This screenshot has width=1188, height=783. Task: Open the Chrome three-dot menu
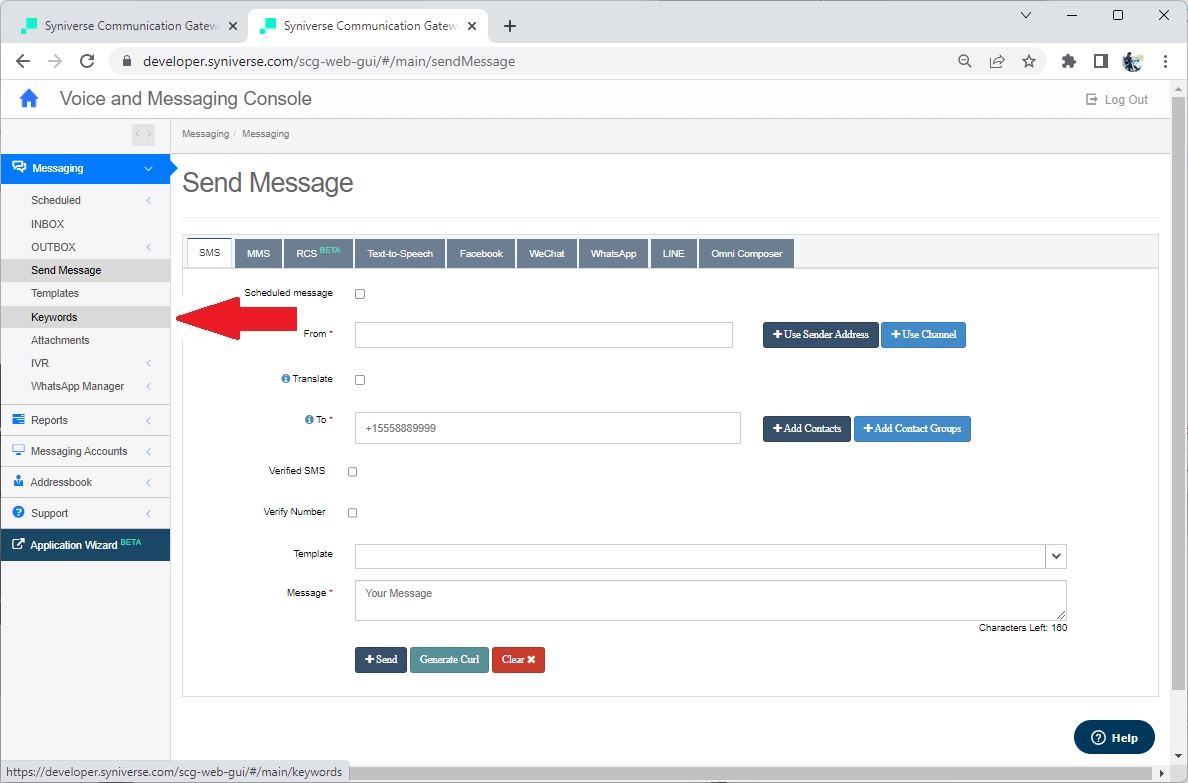[1165, 61]
